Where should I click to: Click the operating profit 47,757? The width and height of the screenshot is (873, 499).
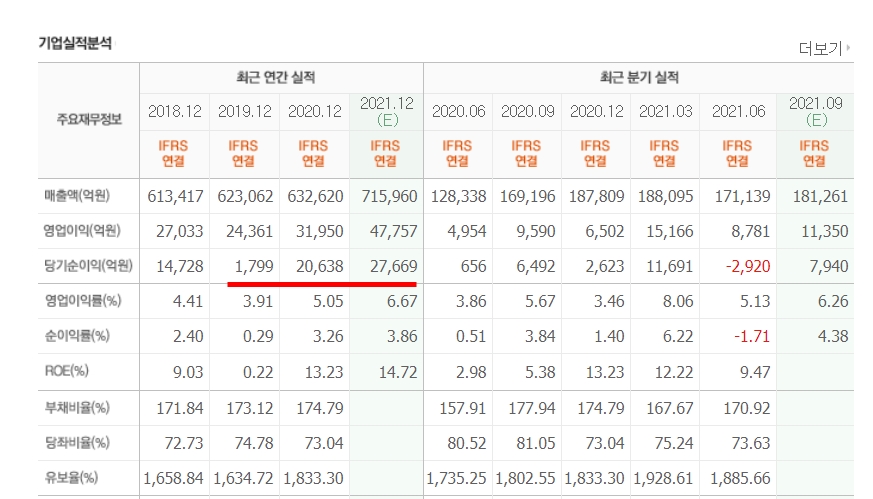pyautogui.click(x=394, y=232)
